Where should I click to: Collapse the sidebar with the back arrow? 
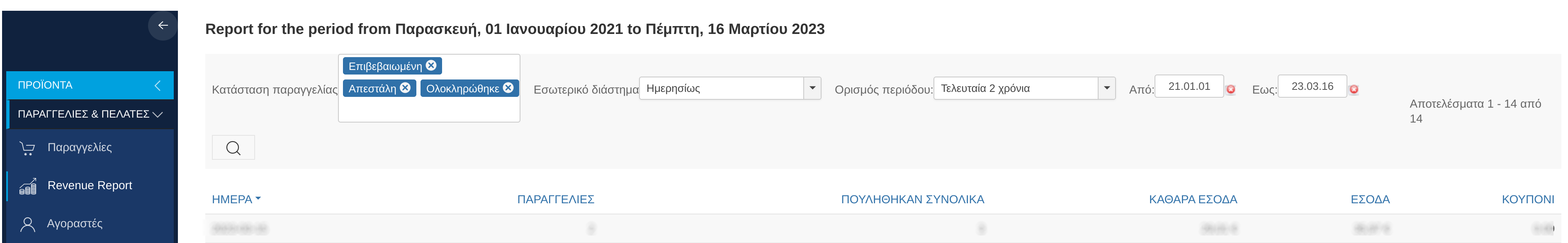click(x=163, y=26)
